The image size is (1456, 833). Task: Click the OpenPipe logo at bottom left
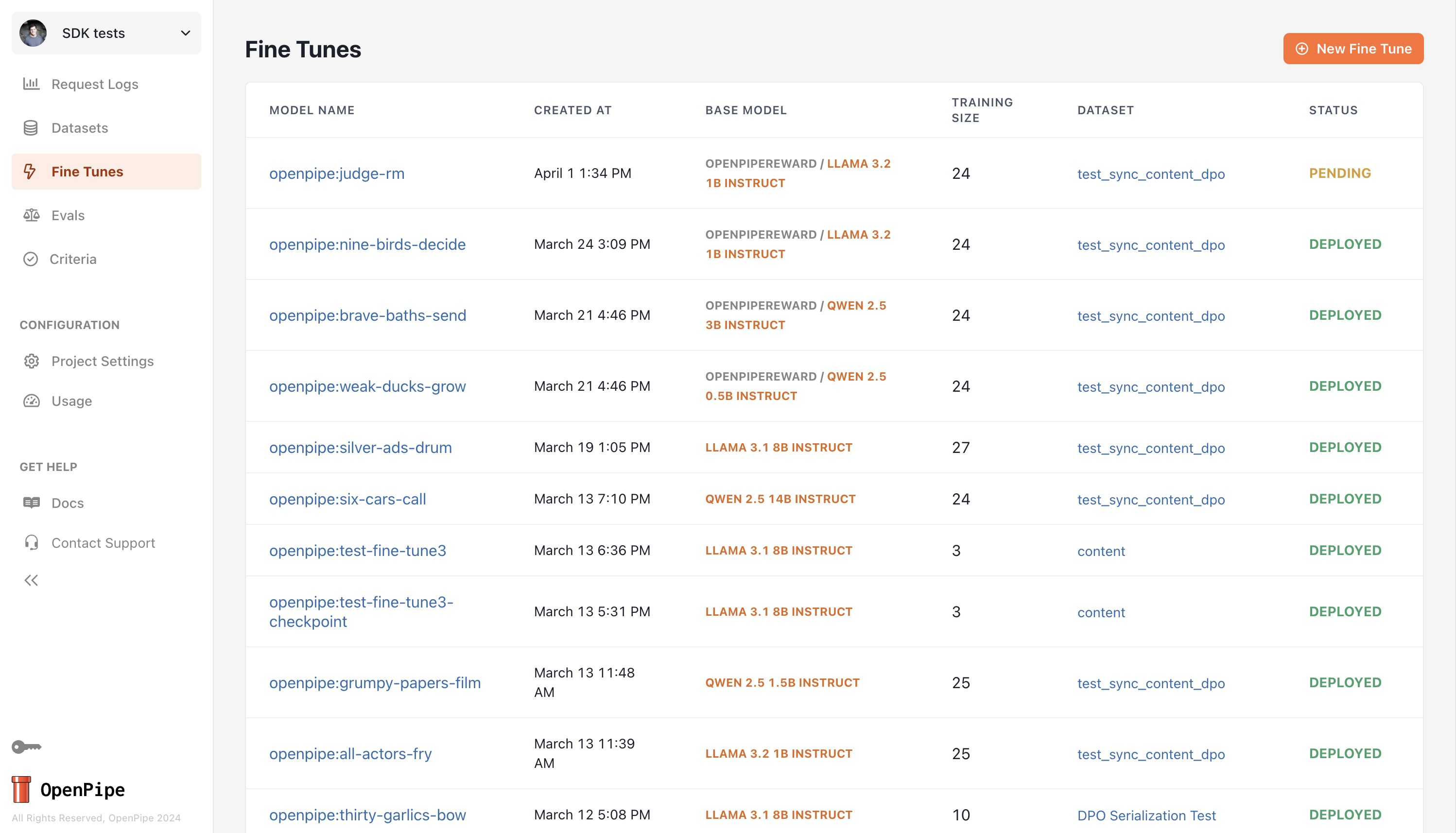tap(69, 790)
